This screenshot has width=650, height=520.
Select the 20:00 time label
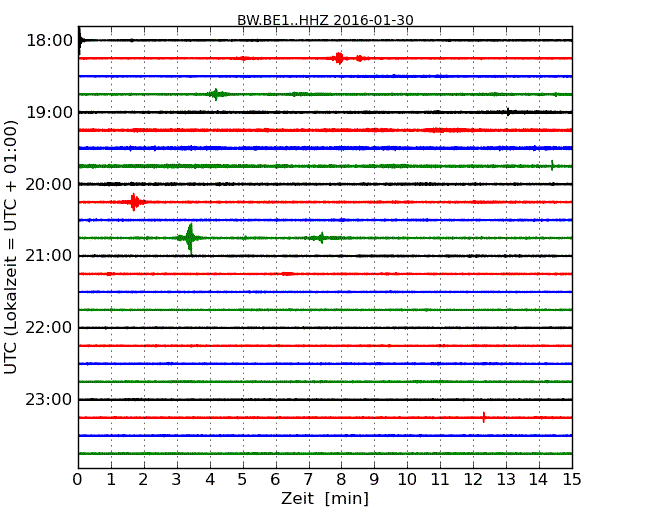coord(49,184)
